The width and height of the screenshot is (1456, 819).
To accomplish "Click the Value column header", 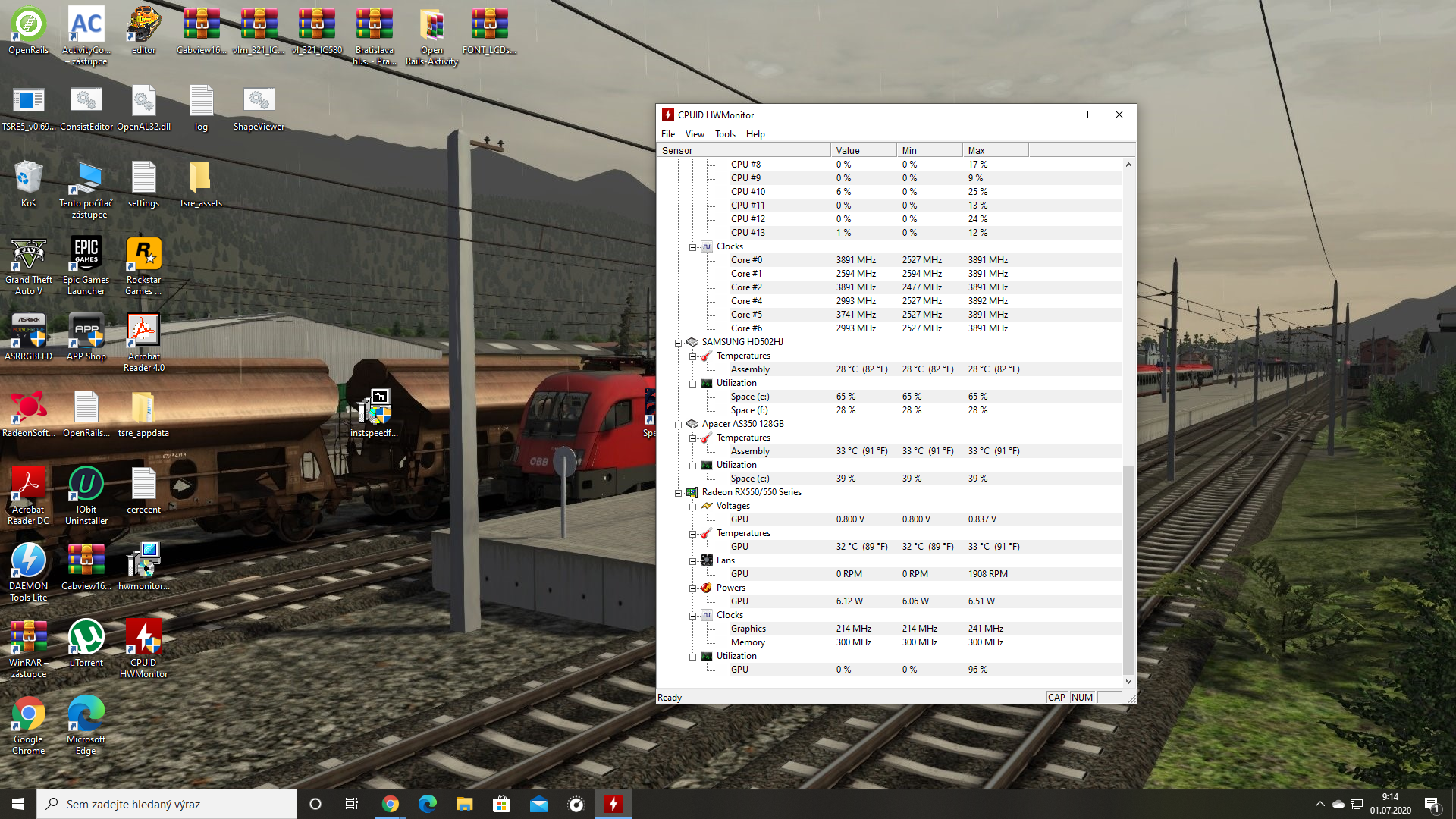I will pos(862,150).
